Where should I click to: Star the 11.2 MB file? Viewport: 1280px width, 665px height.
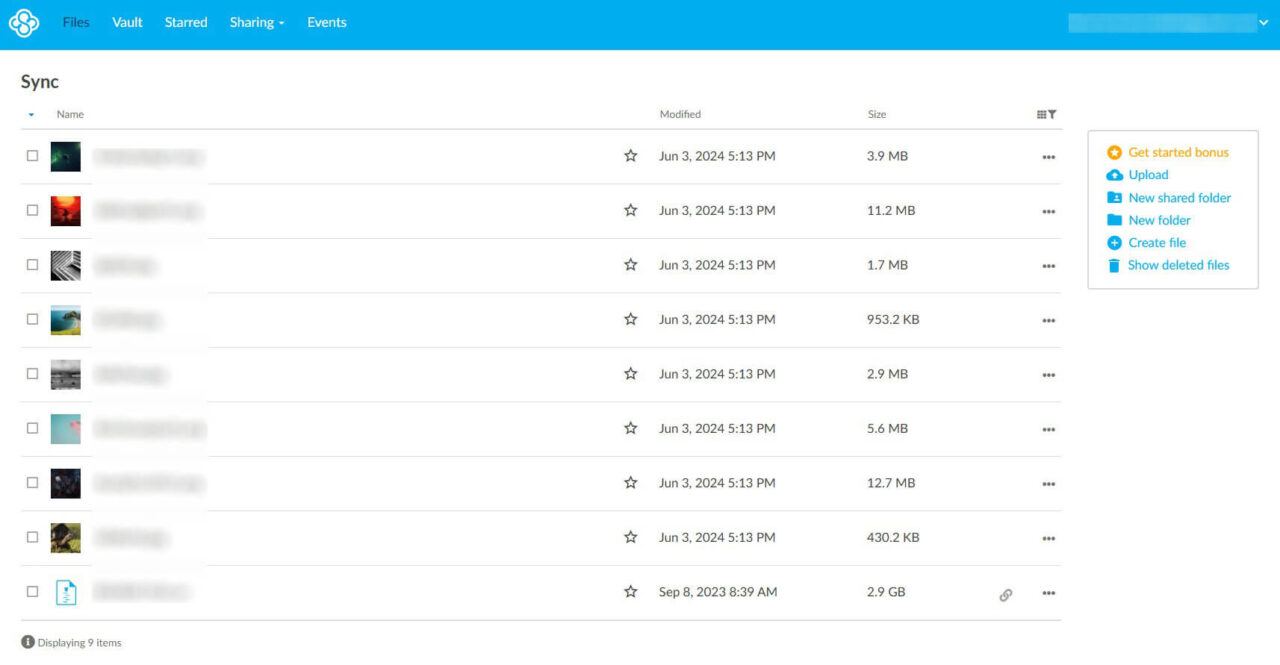coord(630,210)
